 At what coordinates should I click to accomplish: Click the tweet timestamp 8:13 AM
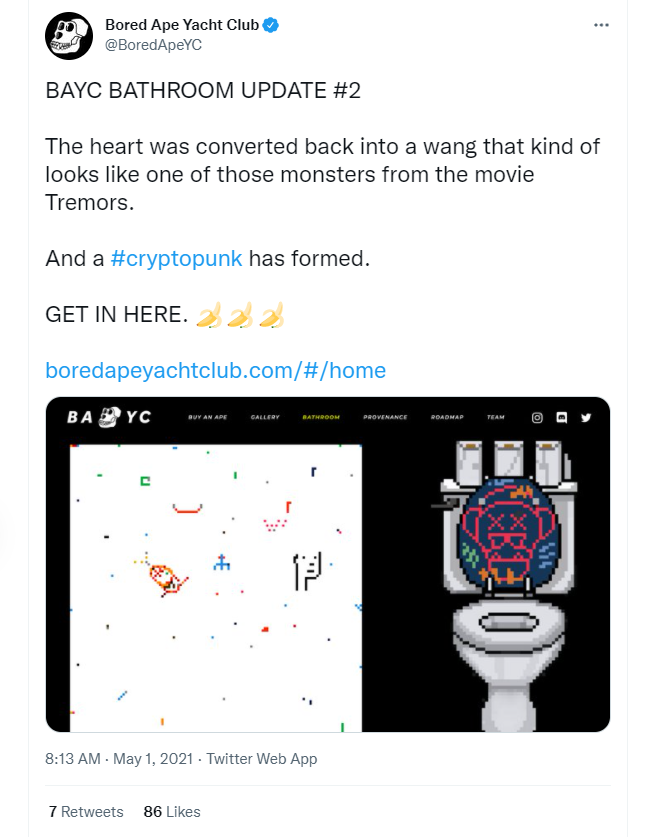click(x=73, y=759)
